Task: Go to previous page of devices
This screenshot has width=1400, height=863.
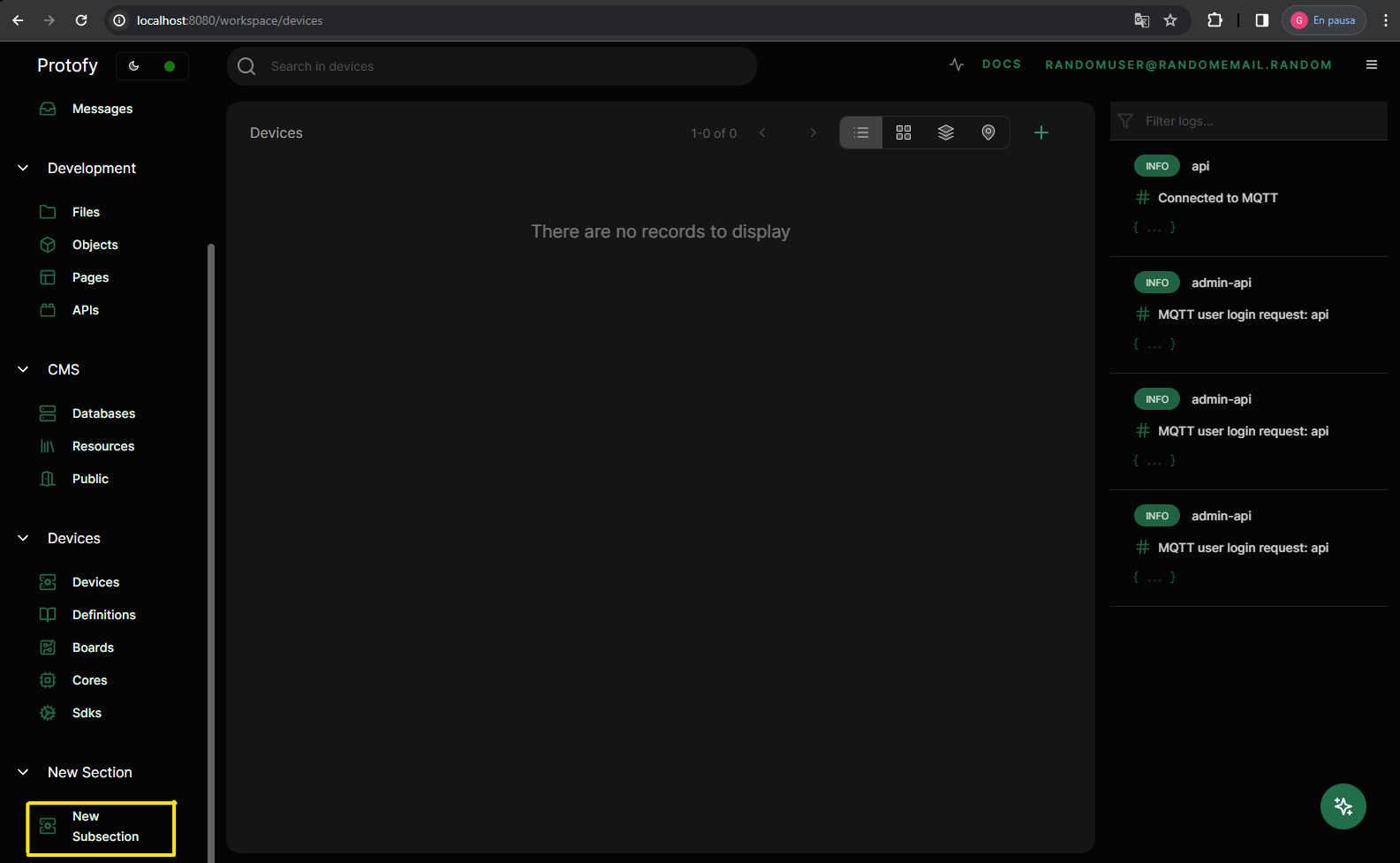Action: 762,132
